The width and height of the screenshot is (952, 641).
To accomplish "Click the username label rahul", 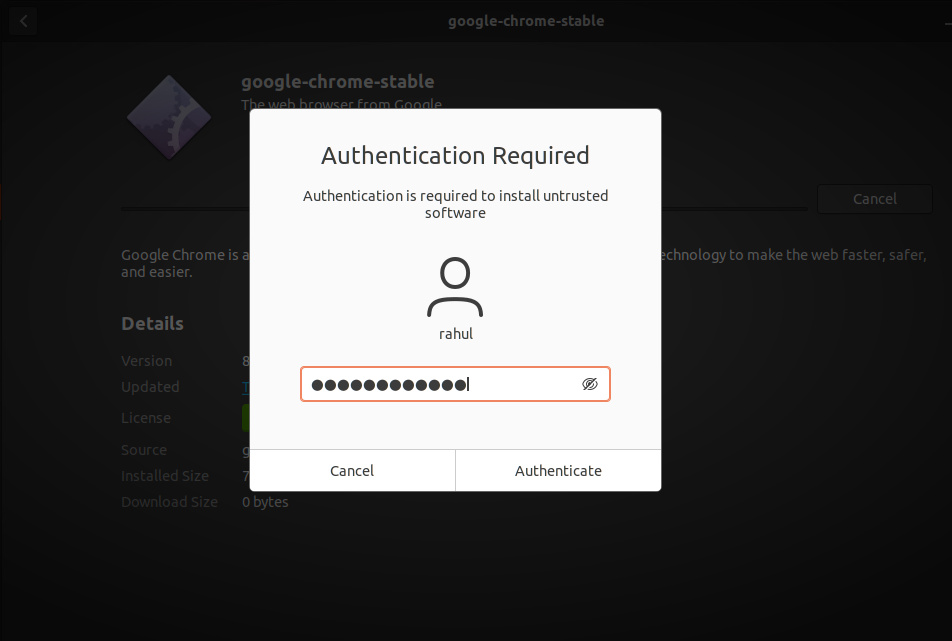I will click(455, 334).
